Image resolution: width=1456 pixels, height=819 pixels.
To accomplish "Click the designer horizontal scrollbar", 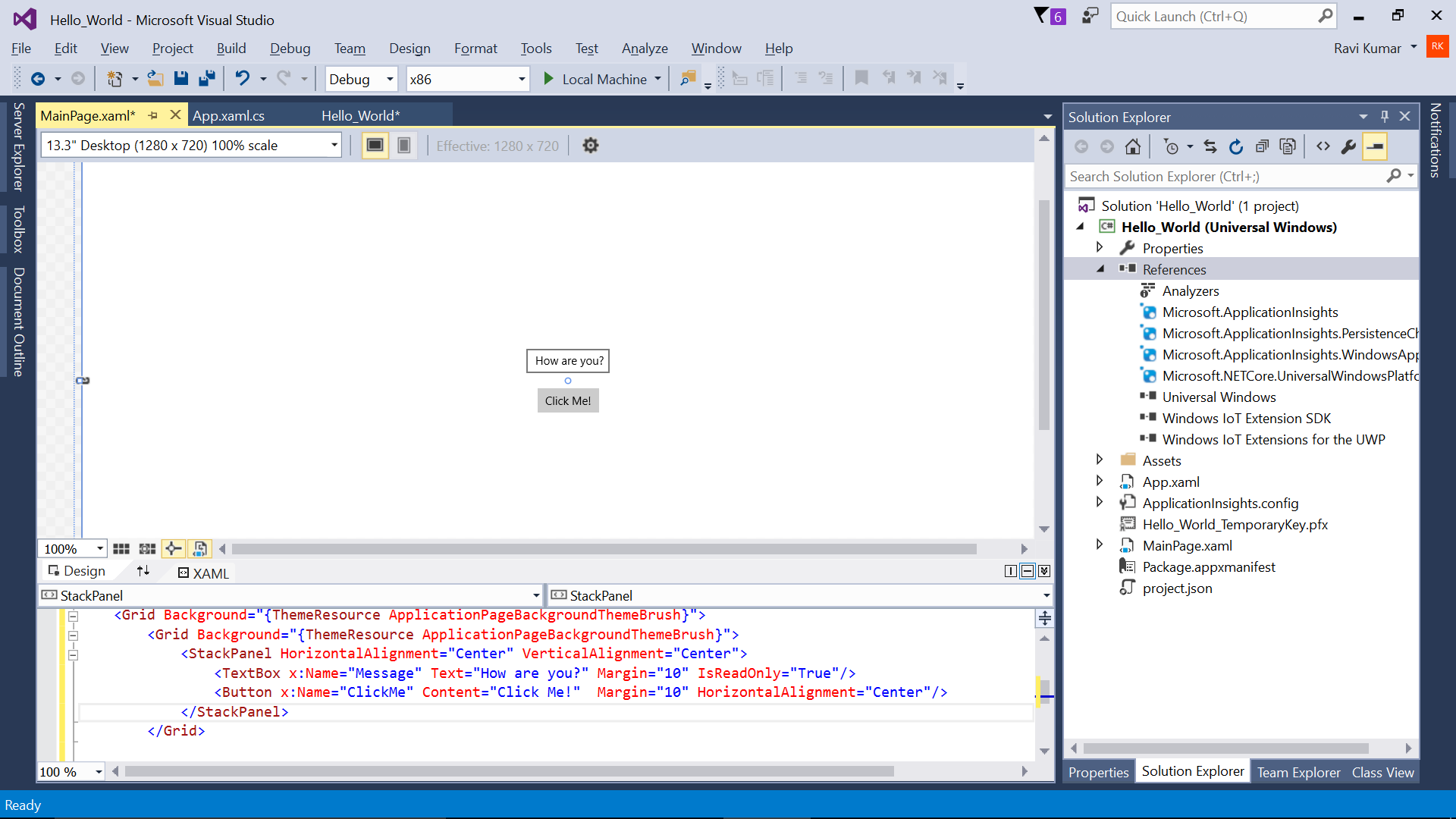I will coord(604,548).
